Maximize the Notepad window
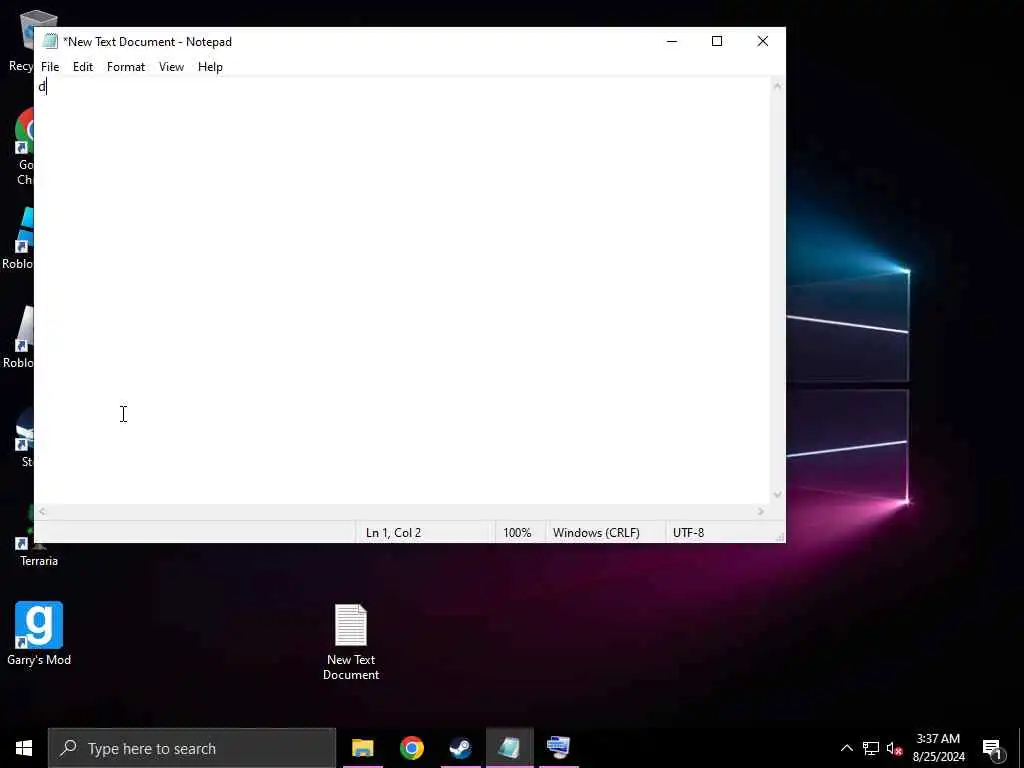This screenshot has height=768, width=1024. pos(717,41)
